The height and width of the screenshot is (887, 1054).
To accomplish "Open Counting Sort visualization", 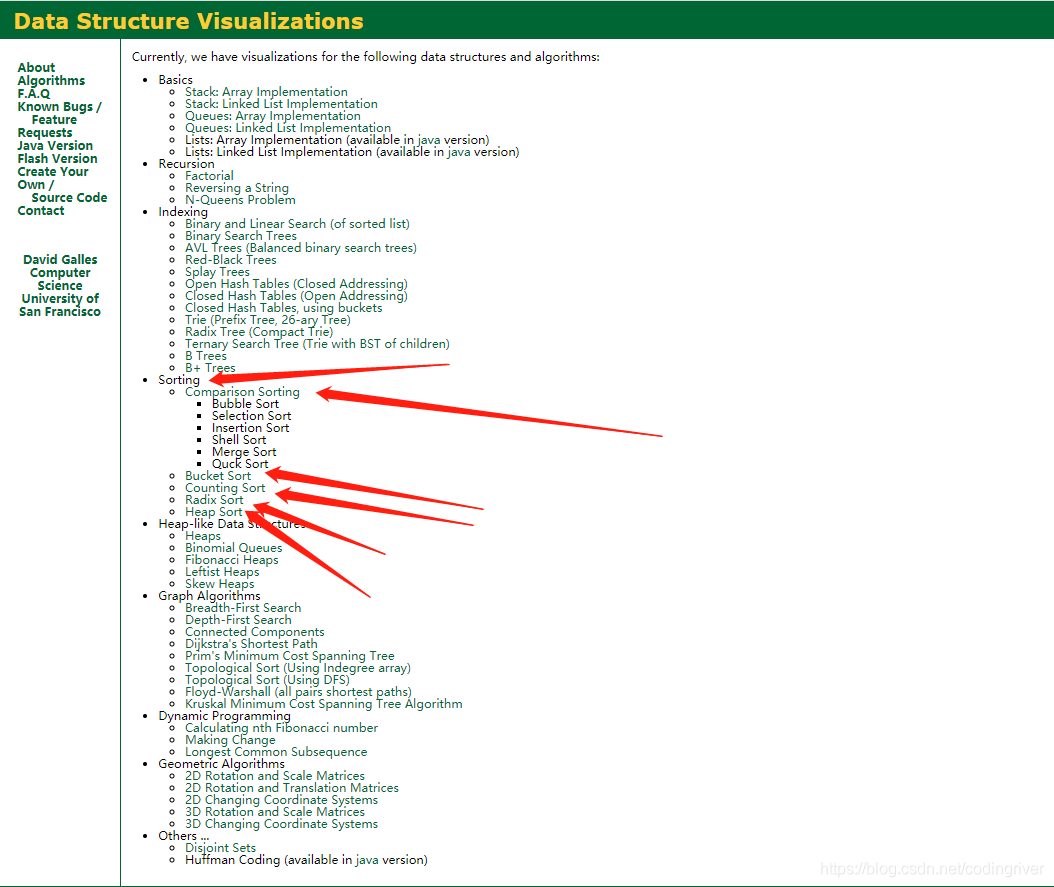I will pyautogui.click(x=225, y=489).
